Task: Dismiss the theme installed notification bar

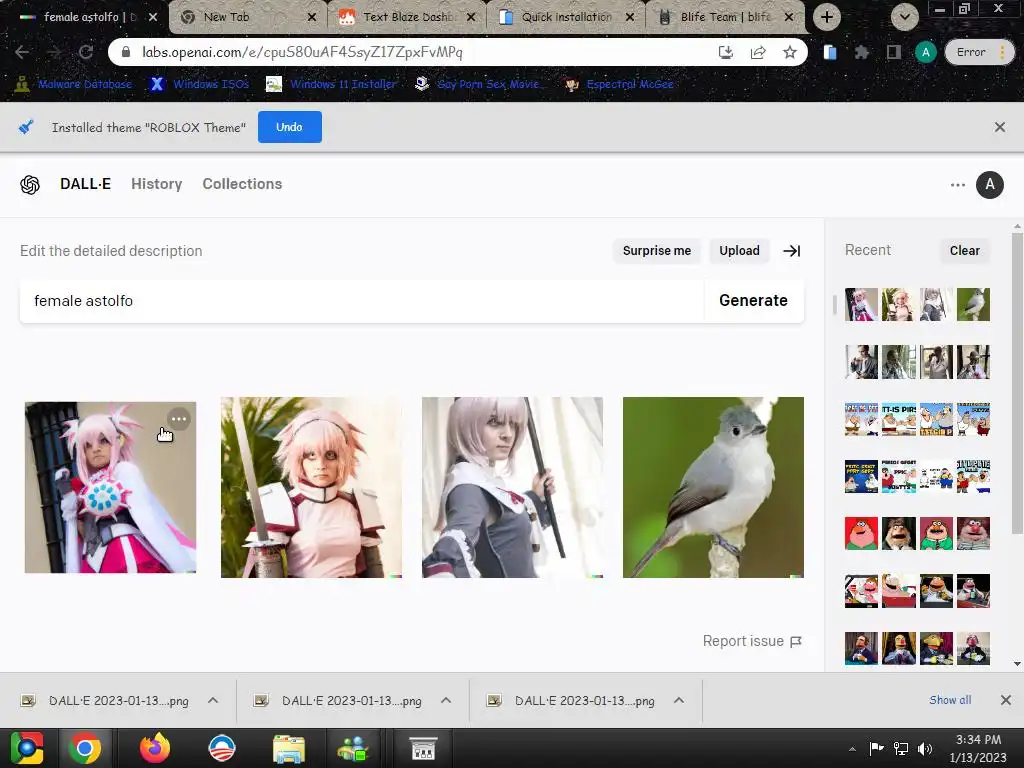Action: point(1000,127)
